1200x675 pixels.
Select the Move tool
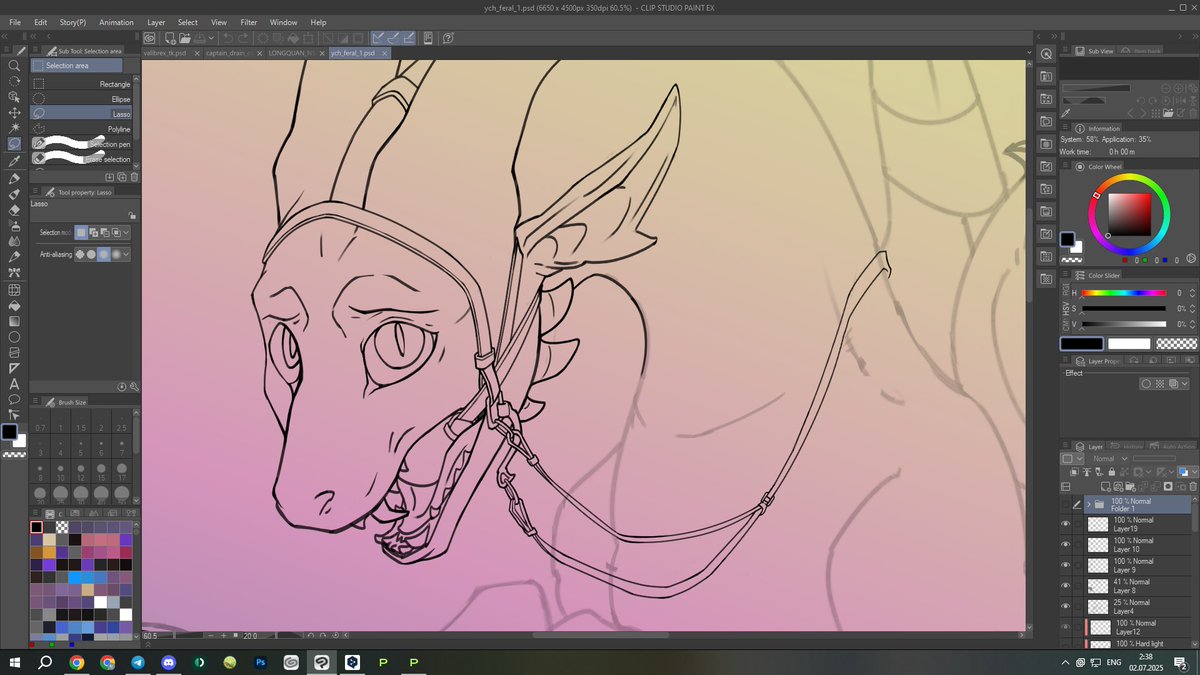(14, 112)
